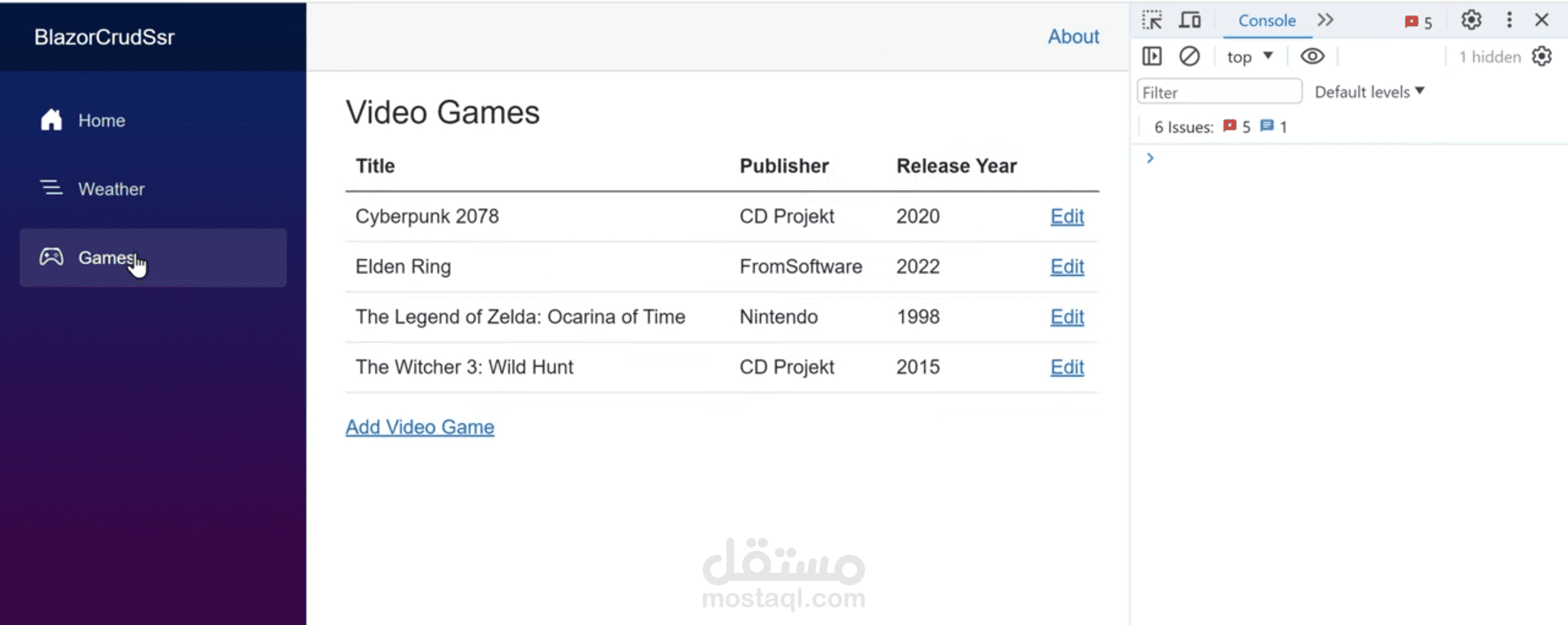Click the Home house icon in sidebar
This screenshot has height=625, width=1568.
[51, 120]
